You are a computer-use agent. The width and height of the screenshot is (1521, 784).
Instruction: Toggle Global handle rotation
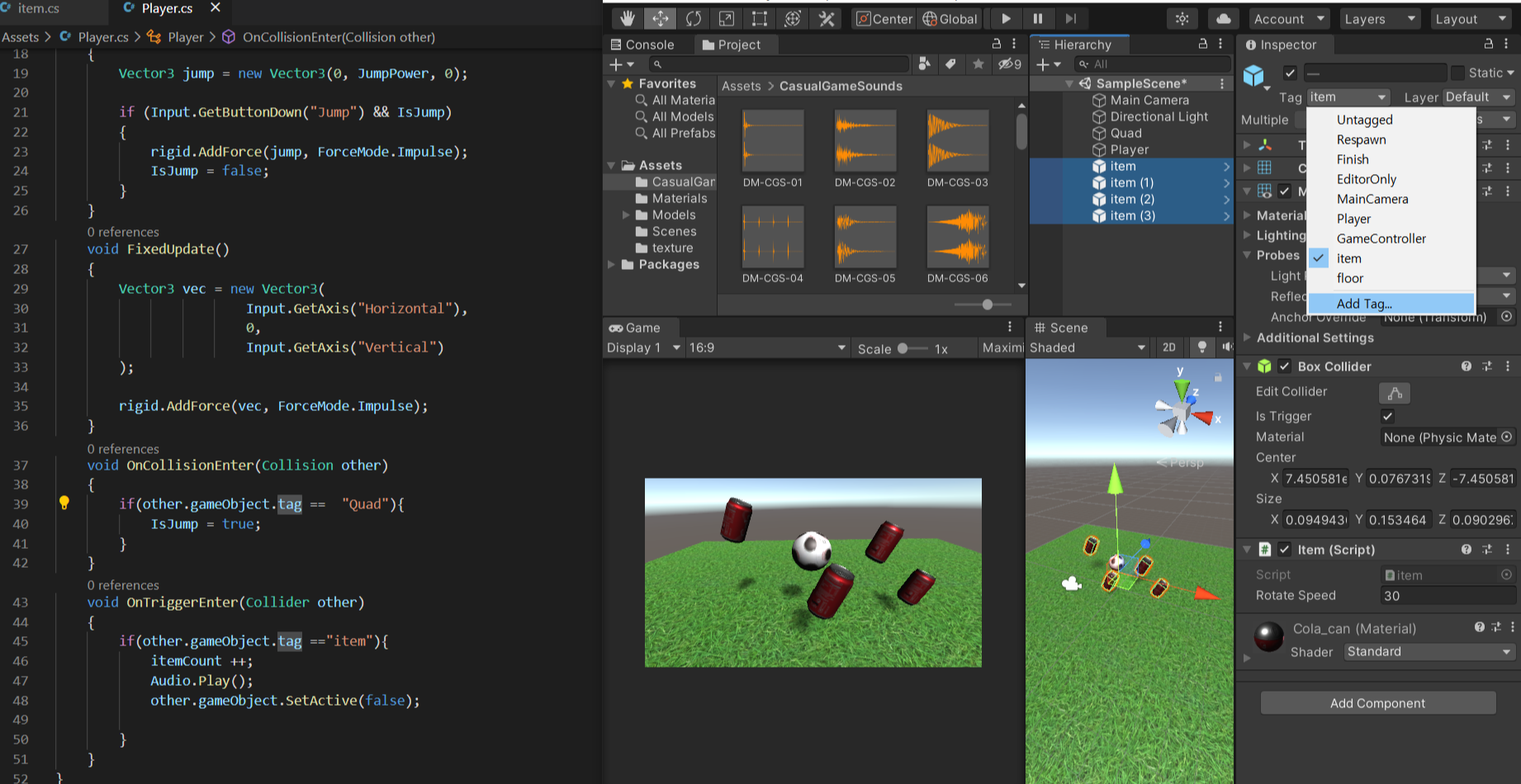pyautogui.click(x=950, y=18)
